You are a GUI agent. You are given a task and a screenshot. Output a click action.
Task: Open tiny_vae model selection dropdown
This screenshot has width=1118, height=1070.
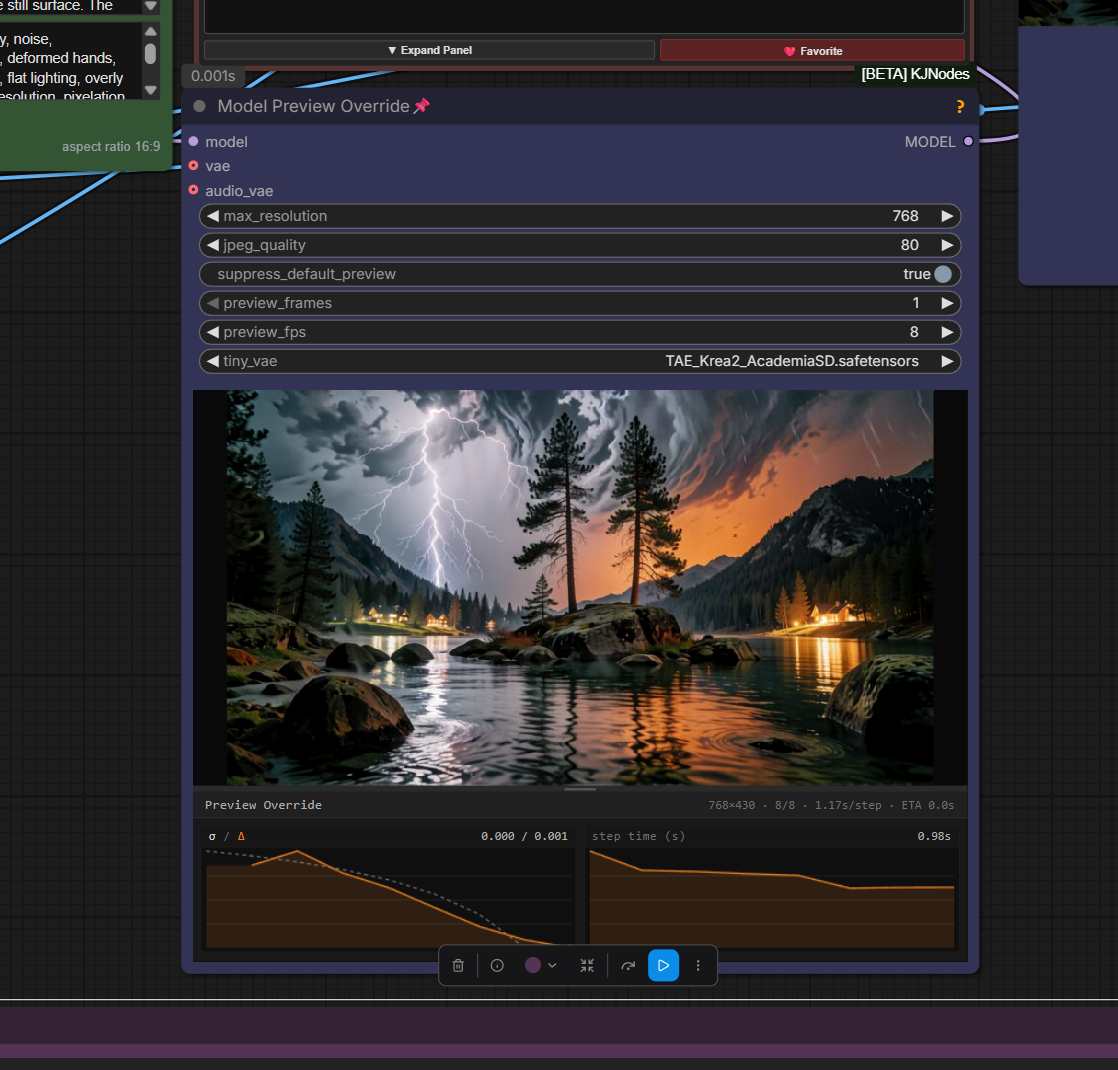pyautogui.click(x=580, y=361)
